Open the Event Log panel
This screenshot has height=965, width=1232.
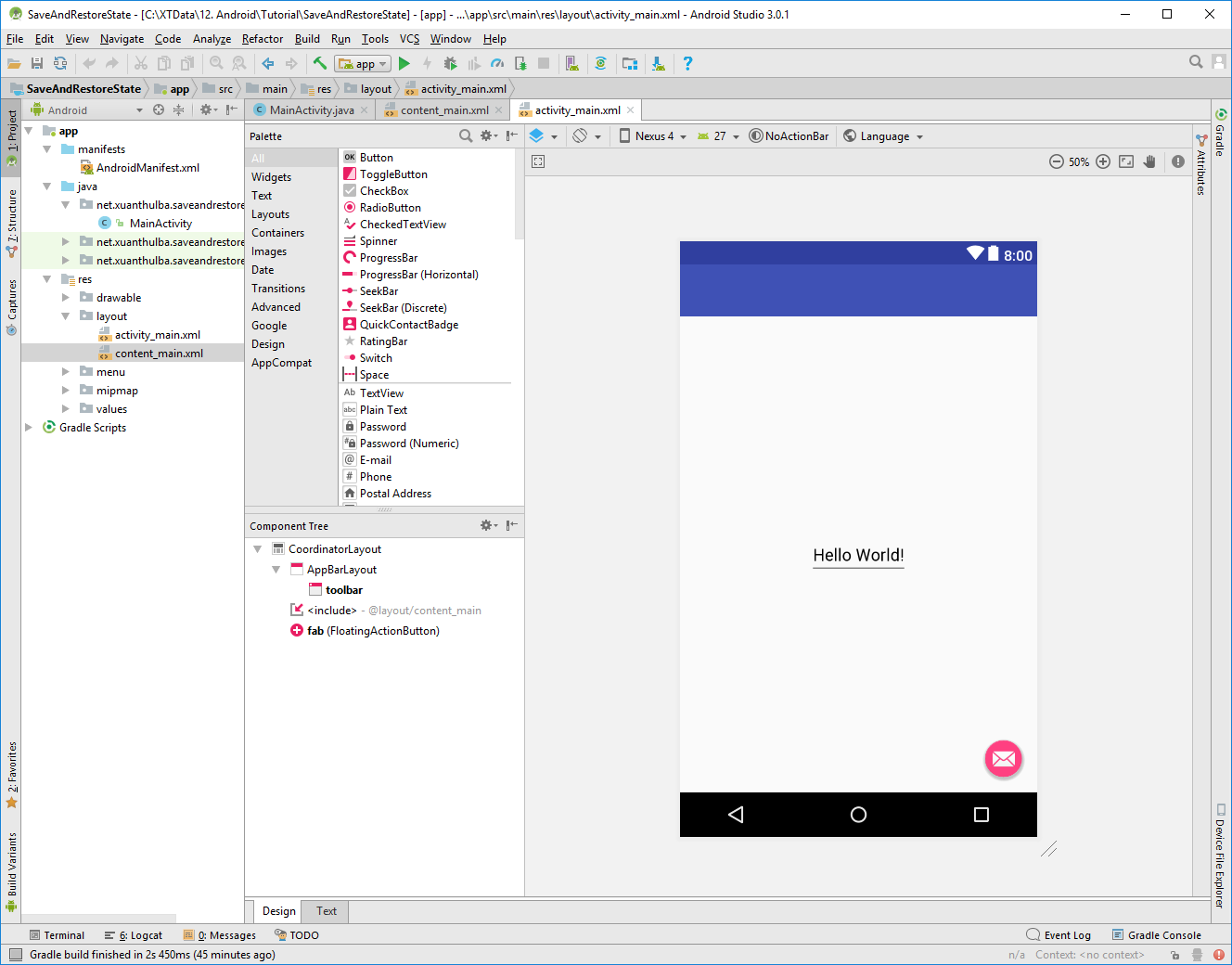1059,935
